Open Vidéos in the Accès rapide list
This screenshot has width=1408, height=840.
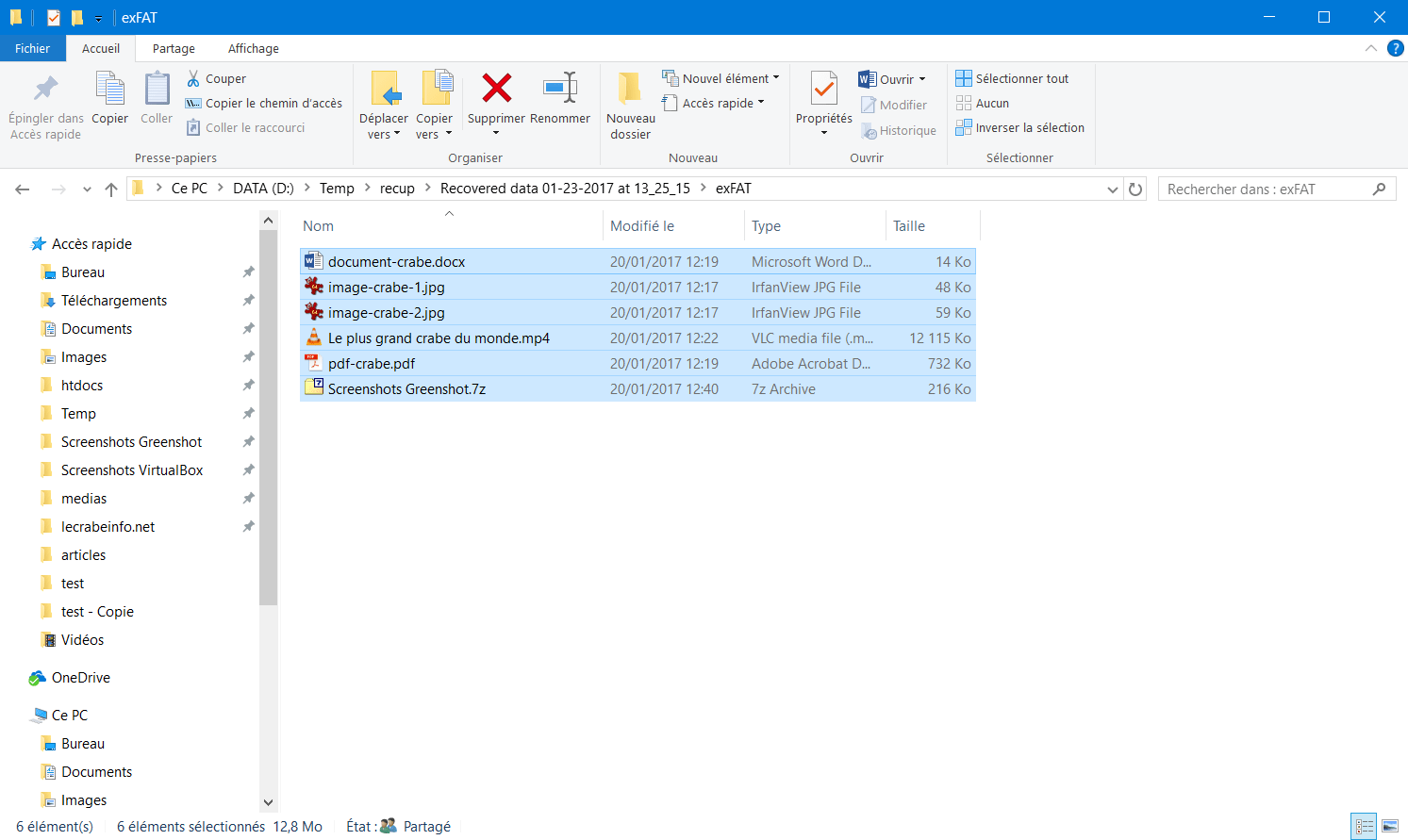pos(82,640)
